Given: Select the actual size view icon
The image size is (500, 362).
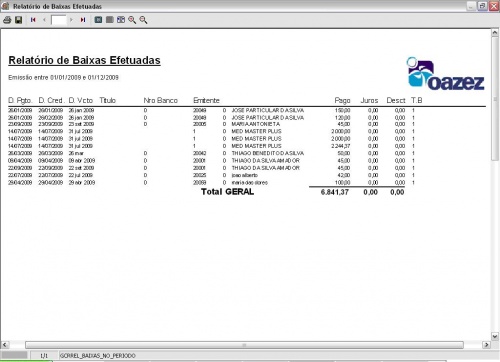Looking at the screenshot, I should tap(98, 20).
